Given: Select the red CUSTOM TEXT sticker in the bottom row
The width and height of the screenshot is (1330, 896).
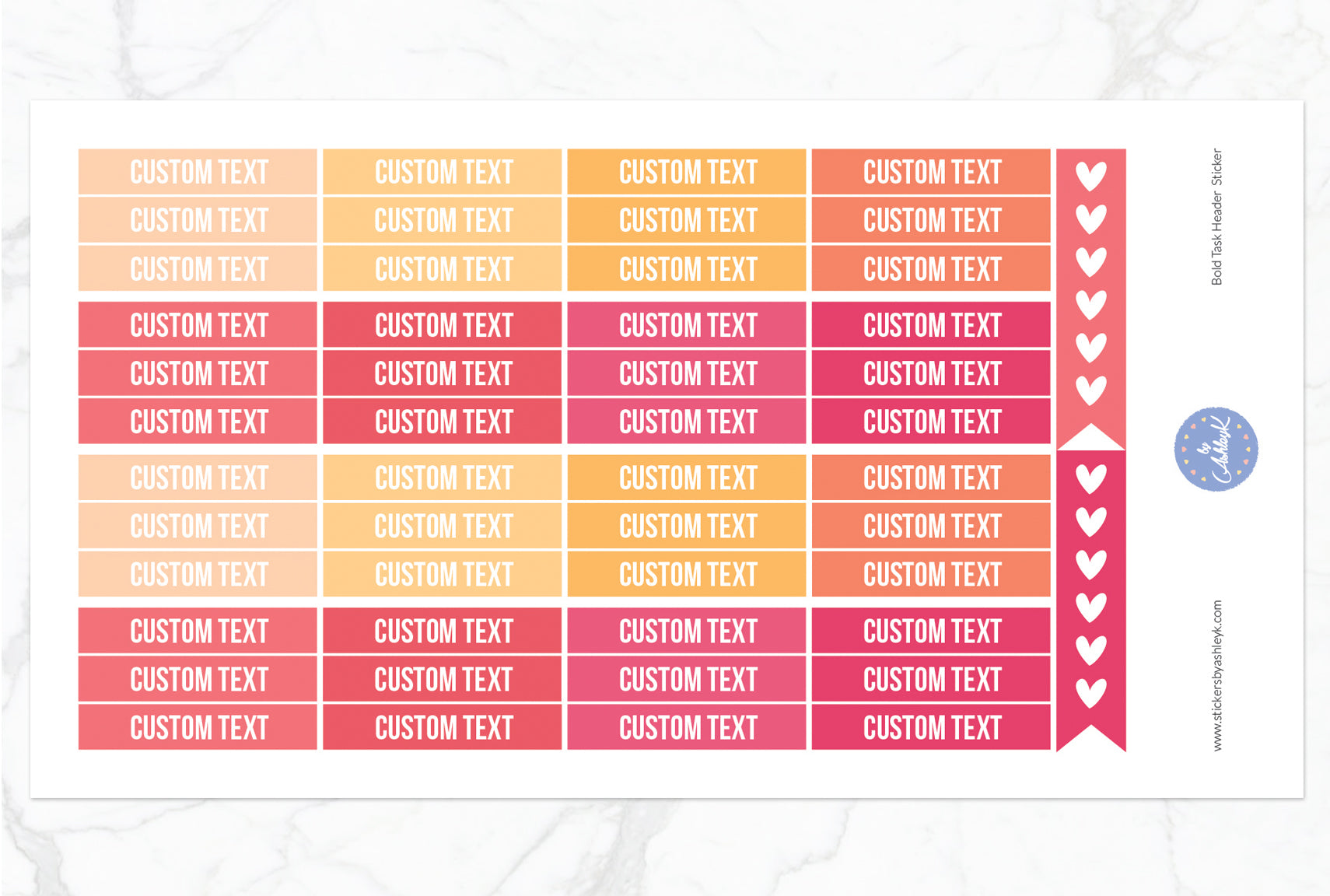Looking at the screenshot, I should pyautogui.click(x=443, y=727).
